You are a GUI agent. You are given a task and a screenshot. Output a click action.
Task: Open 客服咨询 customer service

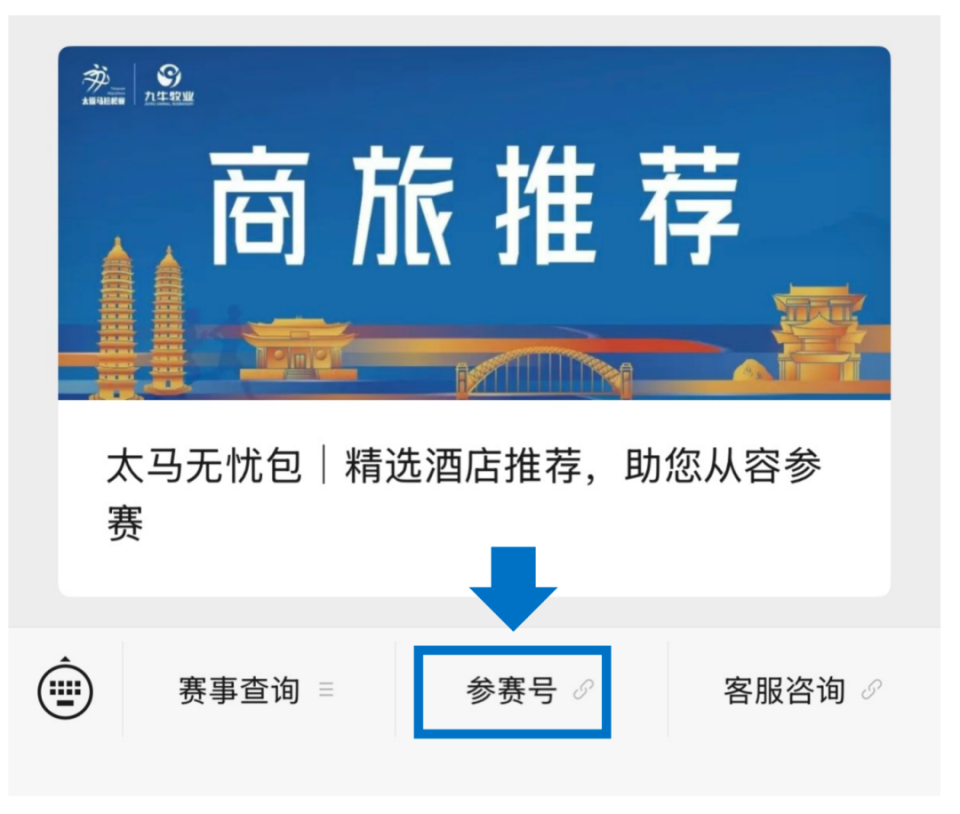point(802,690)
